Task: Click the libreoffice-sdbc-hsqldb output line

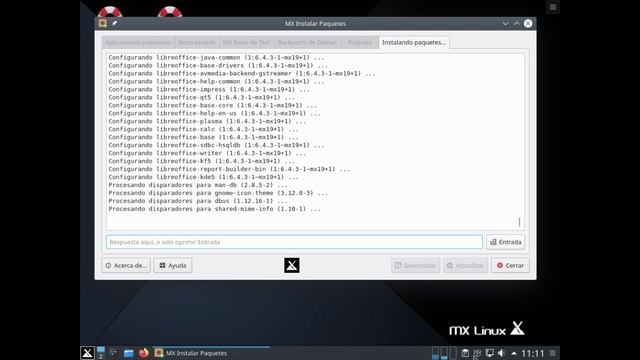Action: pos(216,145)
